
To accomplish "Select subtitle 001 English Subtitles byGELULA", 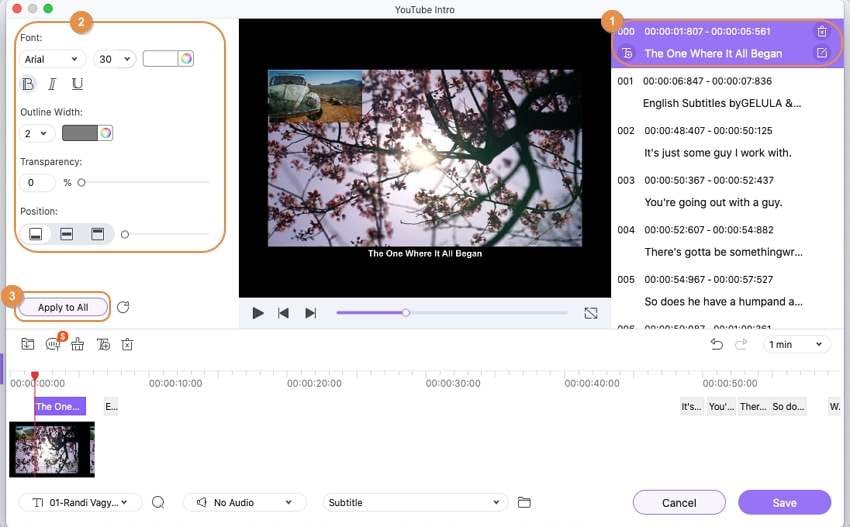I will [x=726, y=92].
